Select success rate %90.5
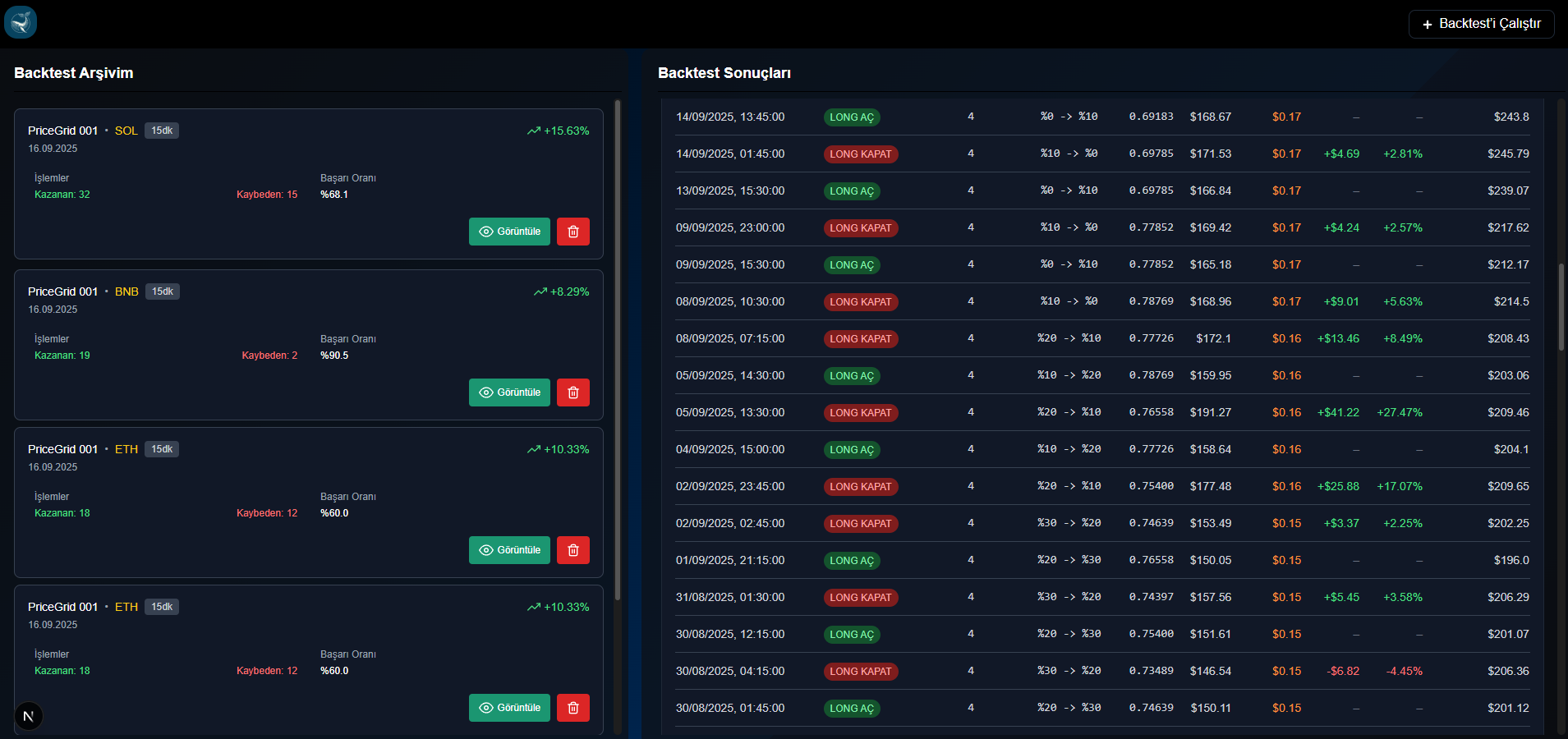 tap(334, 356)
